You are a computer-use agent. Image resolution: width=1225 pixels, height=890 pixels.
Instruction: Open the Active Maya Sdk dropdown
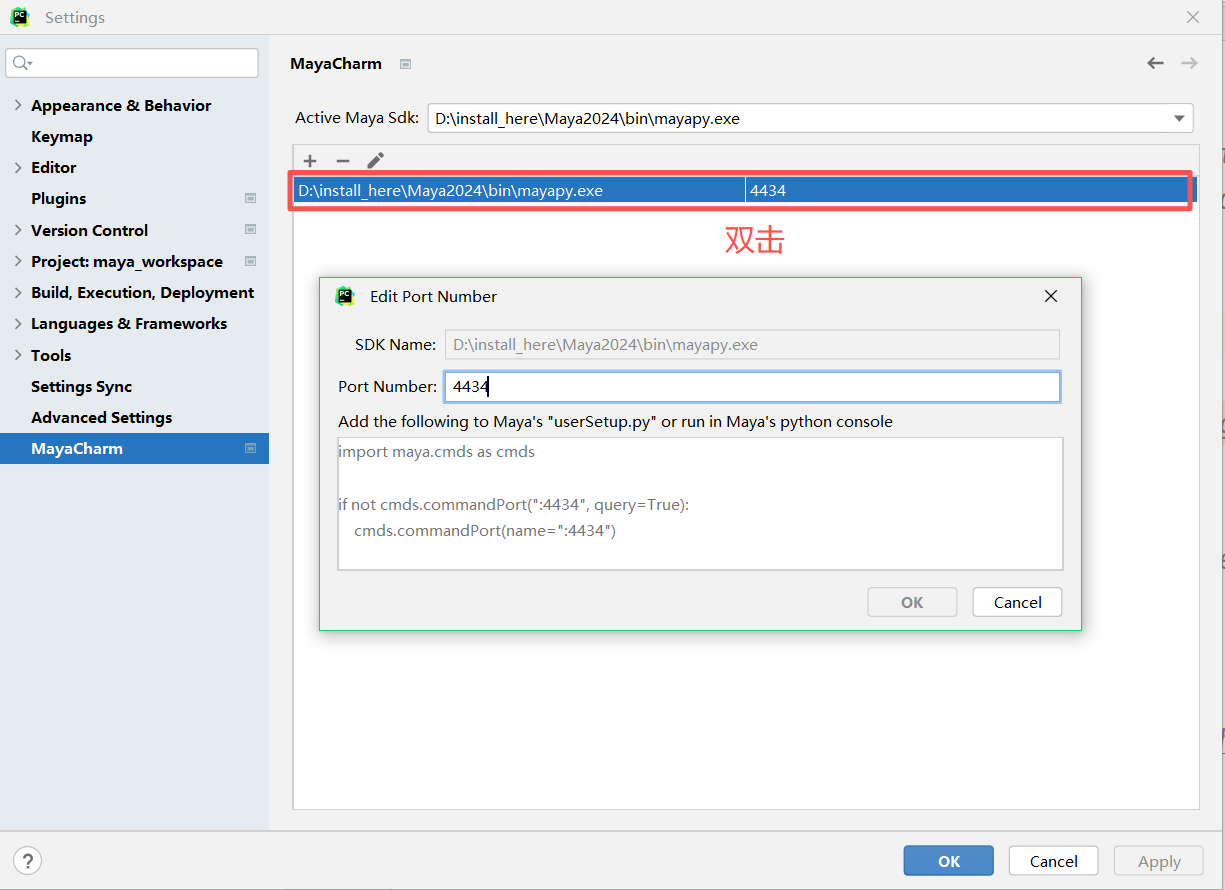pyautogui.click(x=1178, y=118)
